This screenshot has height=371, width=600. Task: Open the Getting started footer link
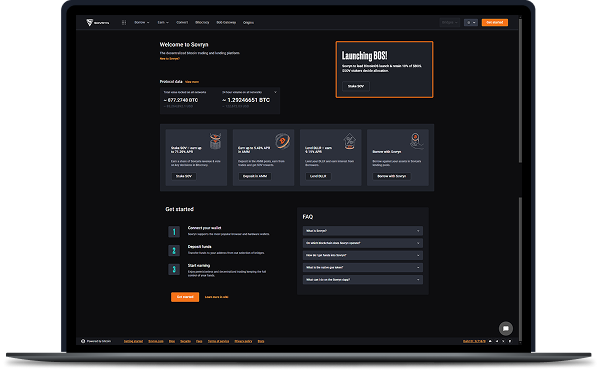point(133,341)
